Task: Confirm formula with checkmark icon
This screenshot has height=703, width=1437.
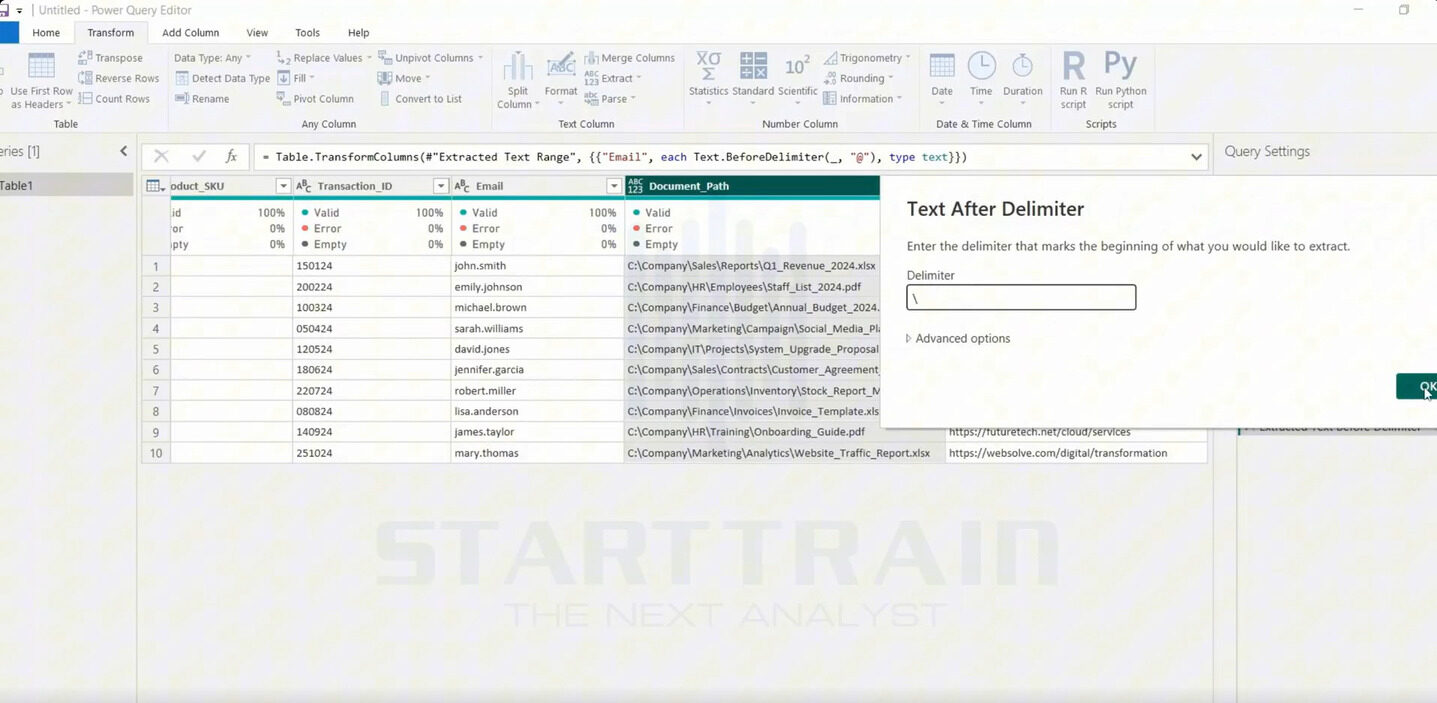Action: 199,157
